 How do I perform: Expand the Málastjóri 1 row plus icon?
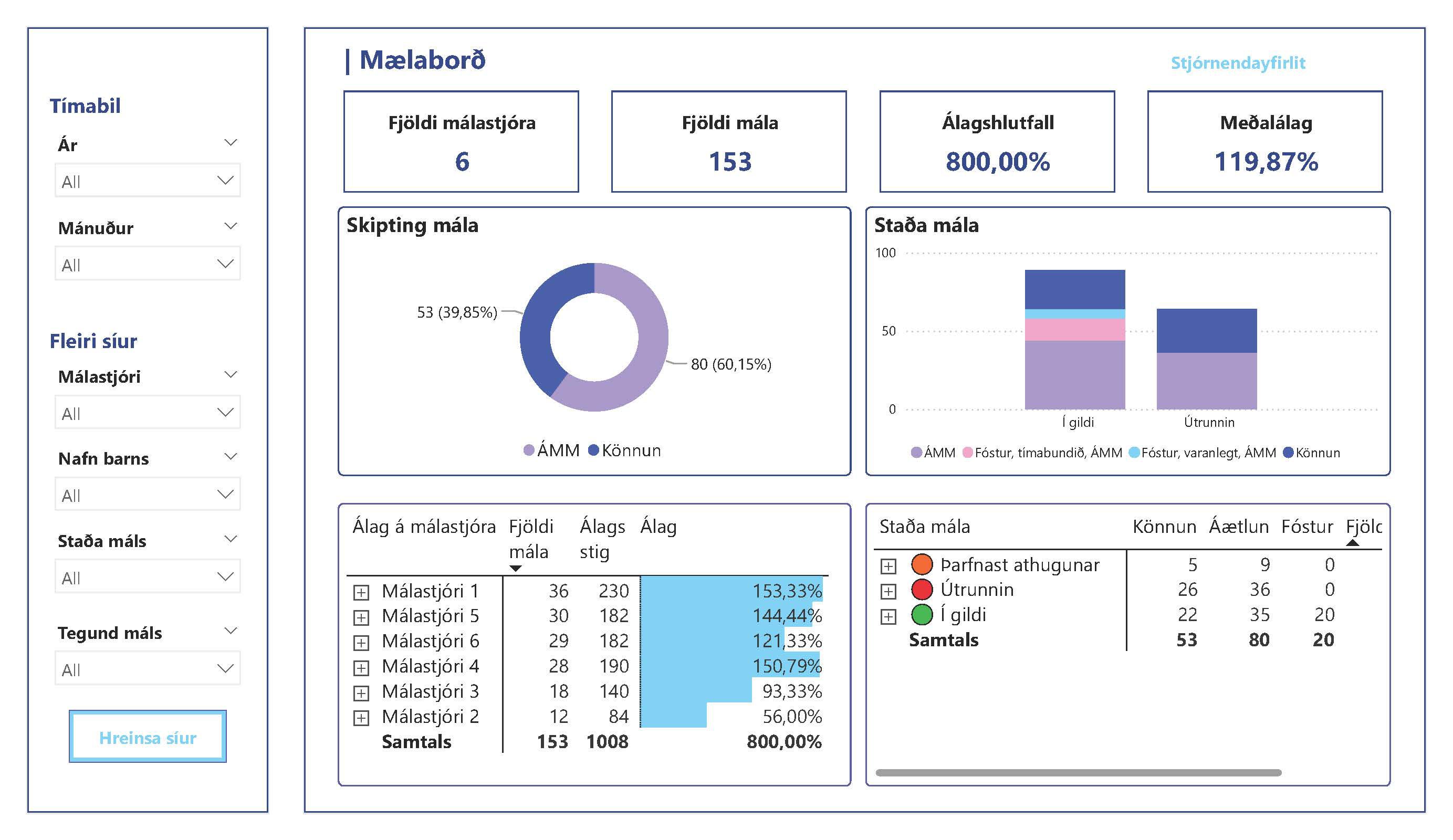tap(361, 592)
